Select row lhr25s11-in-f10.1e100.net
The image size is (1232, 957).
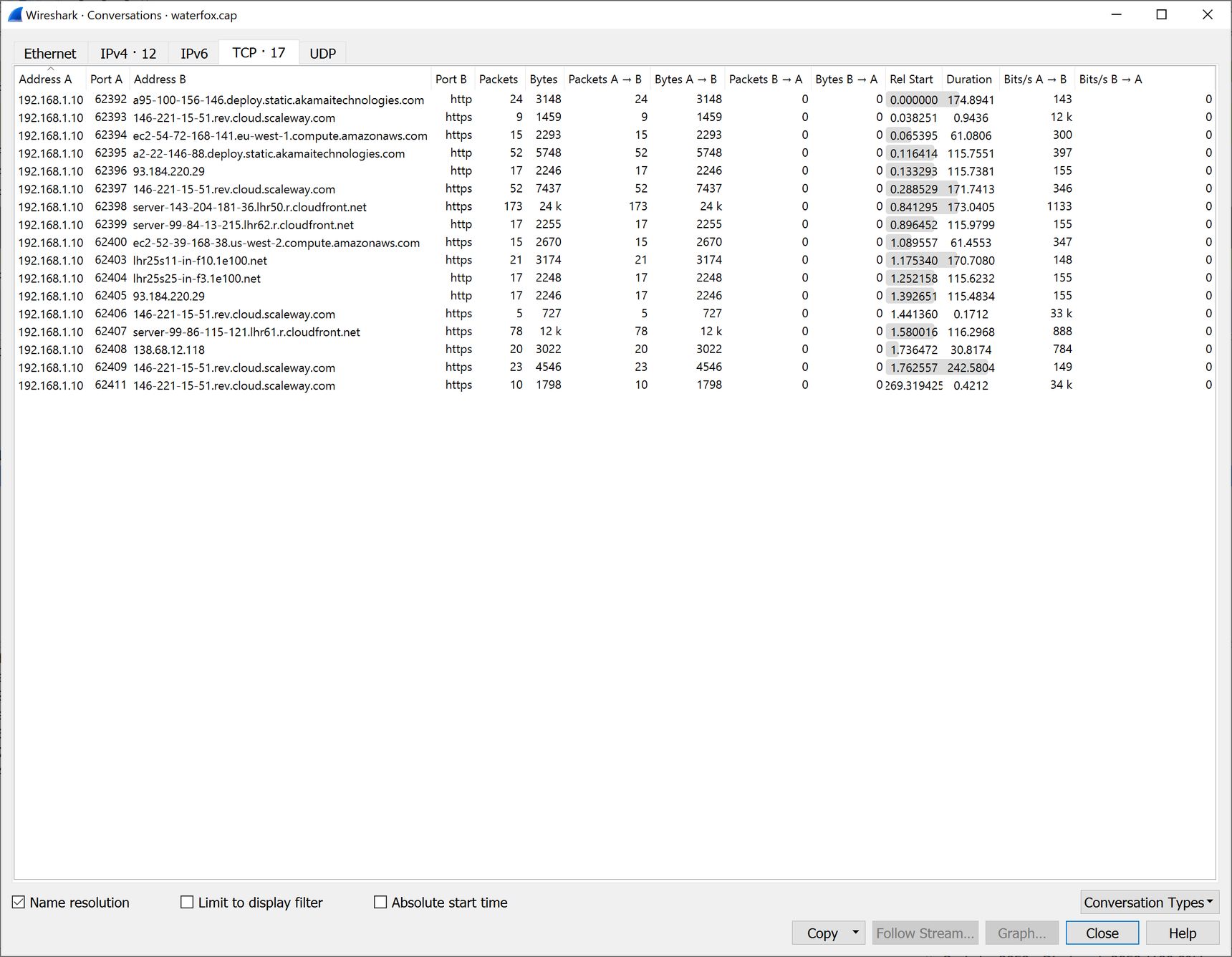click(x=615, y=261)
